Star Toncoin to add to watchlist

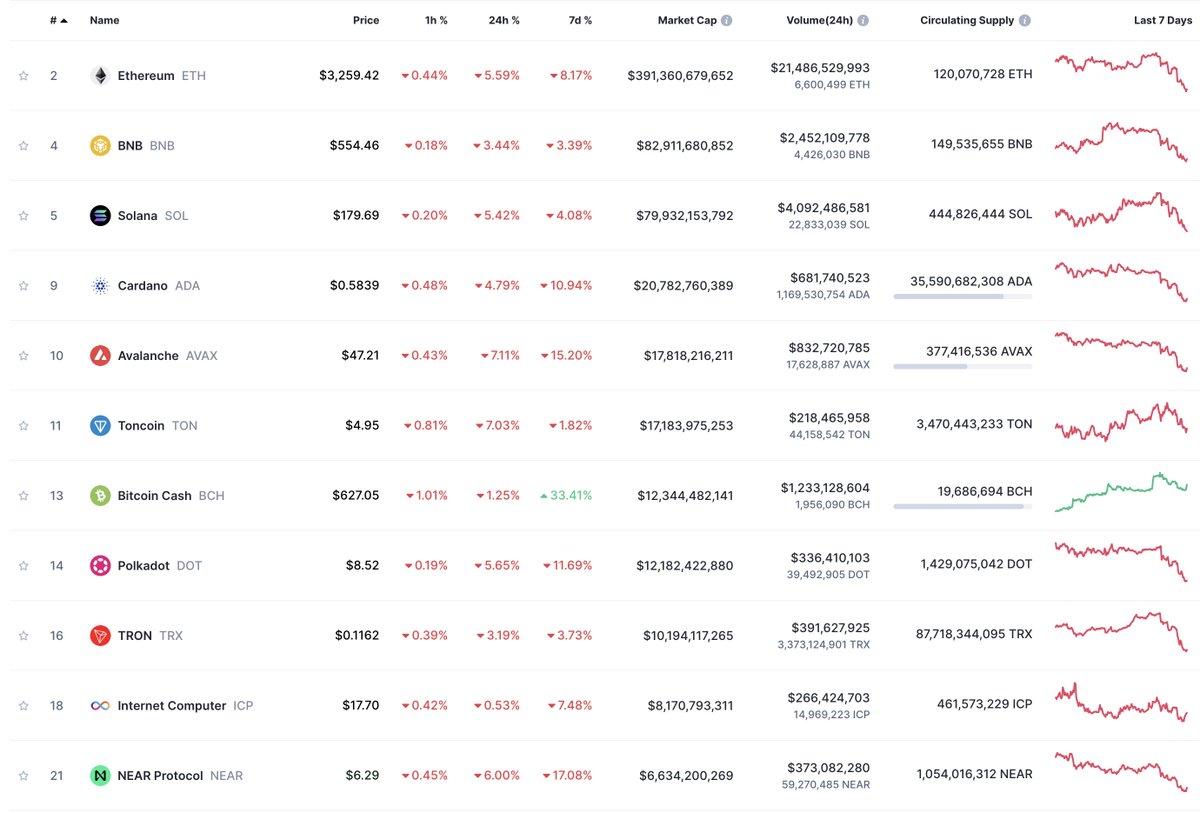pyautogui.click(x=23, y=426)
